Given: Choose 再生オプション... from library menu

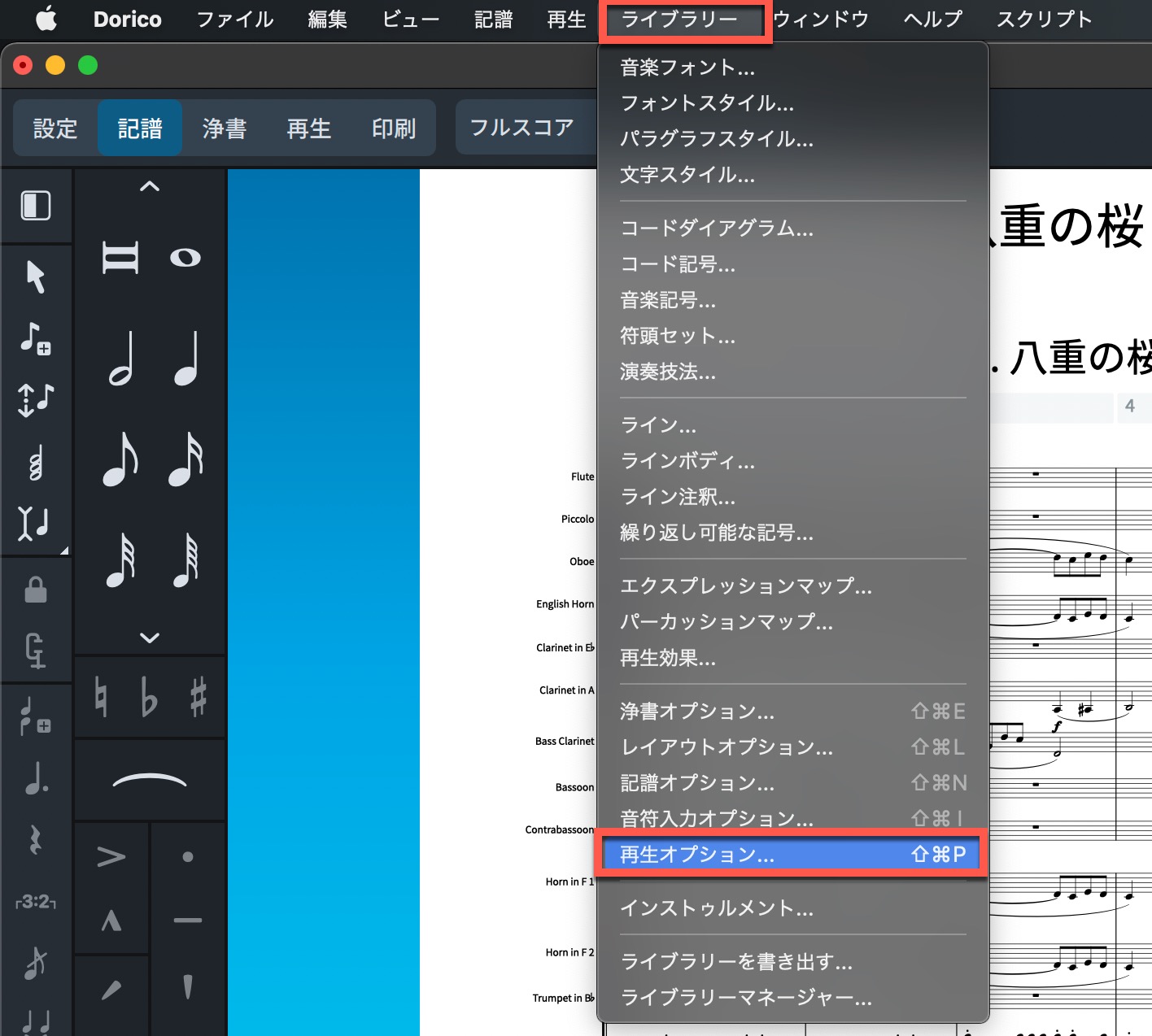Looking at the screenshot, I should (793, 854).
